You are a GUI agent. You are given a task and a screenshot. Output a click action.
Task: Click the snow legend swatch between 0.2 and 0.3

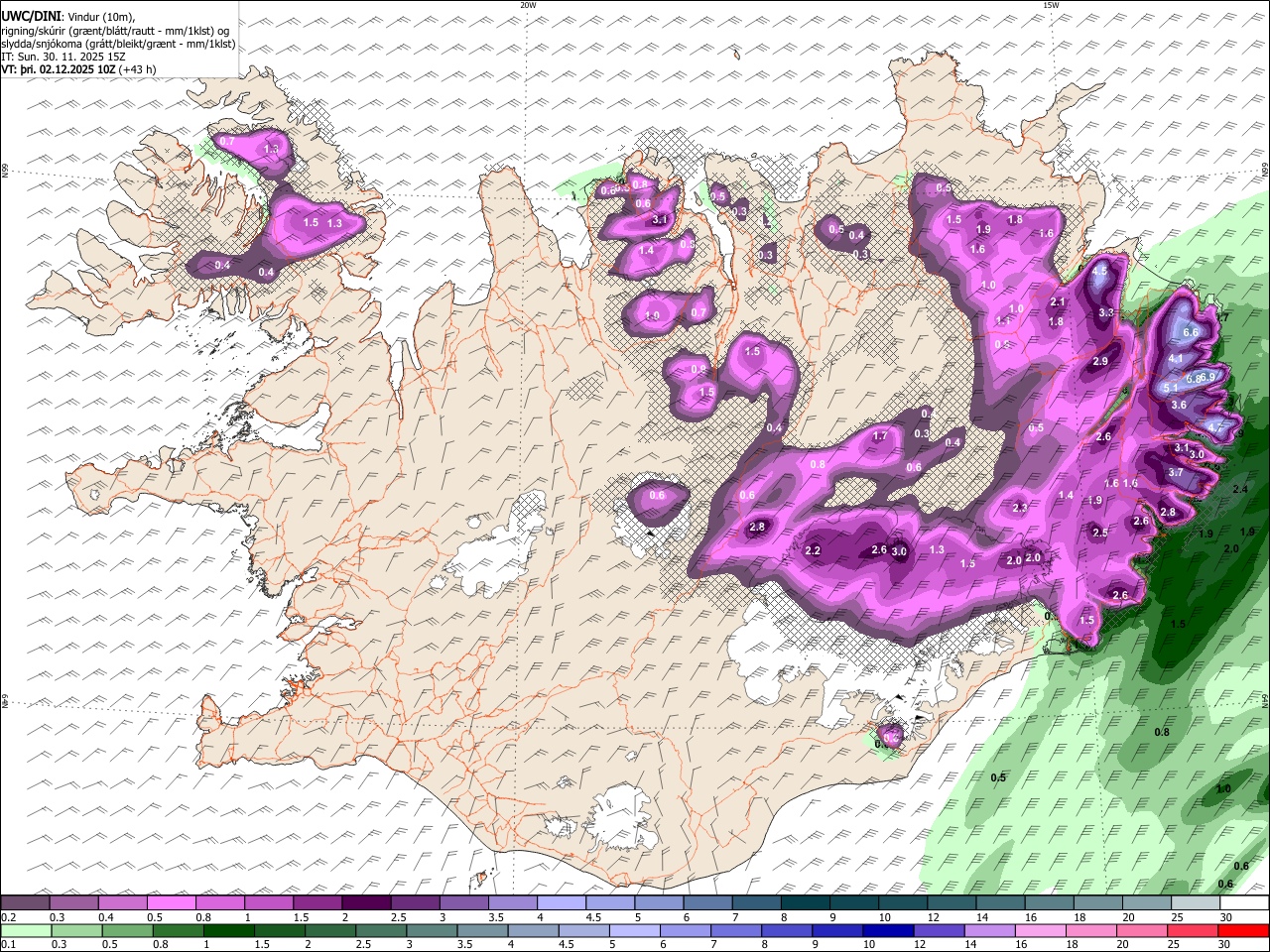25,902
